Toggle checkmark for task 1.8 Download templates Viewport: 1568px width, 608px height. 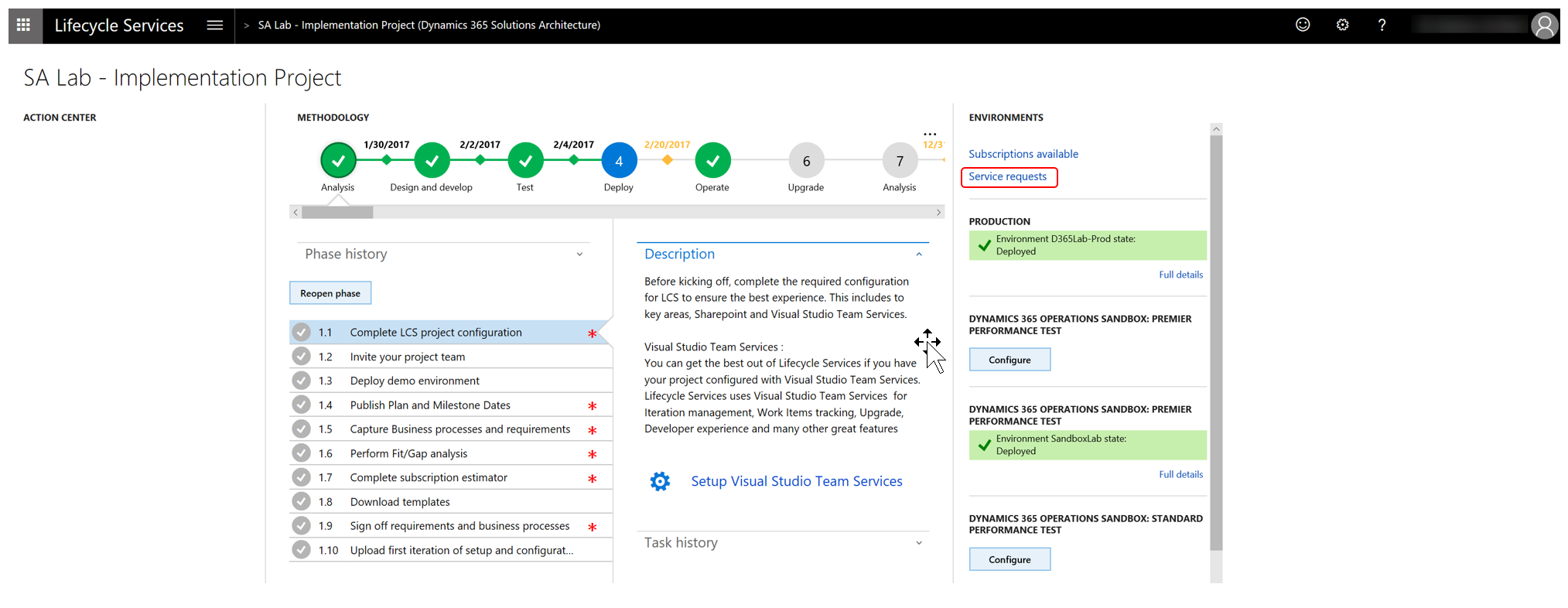point(302,502)
